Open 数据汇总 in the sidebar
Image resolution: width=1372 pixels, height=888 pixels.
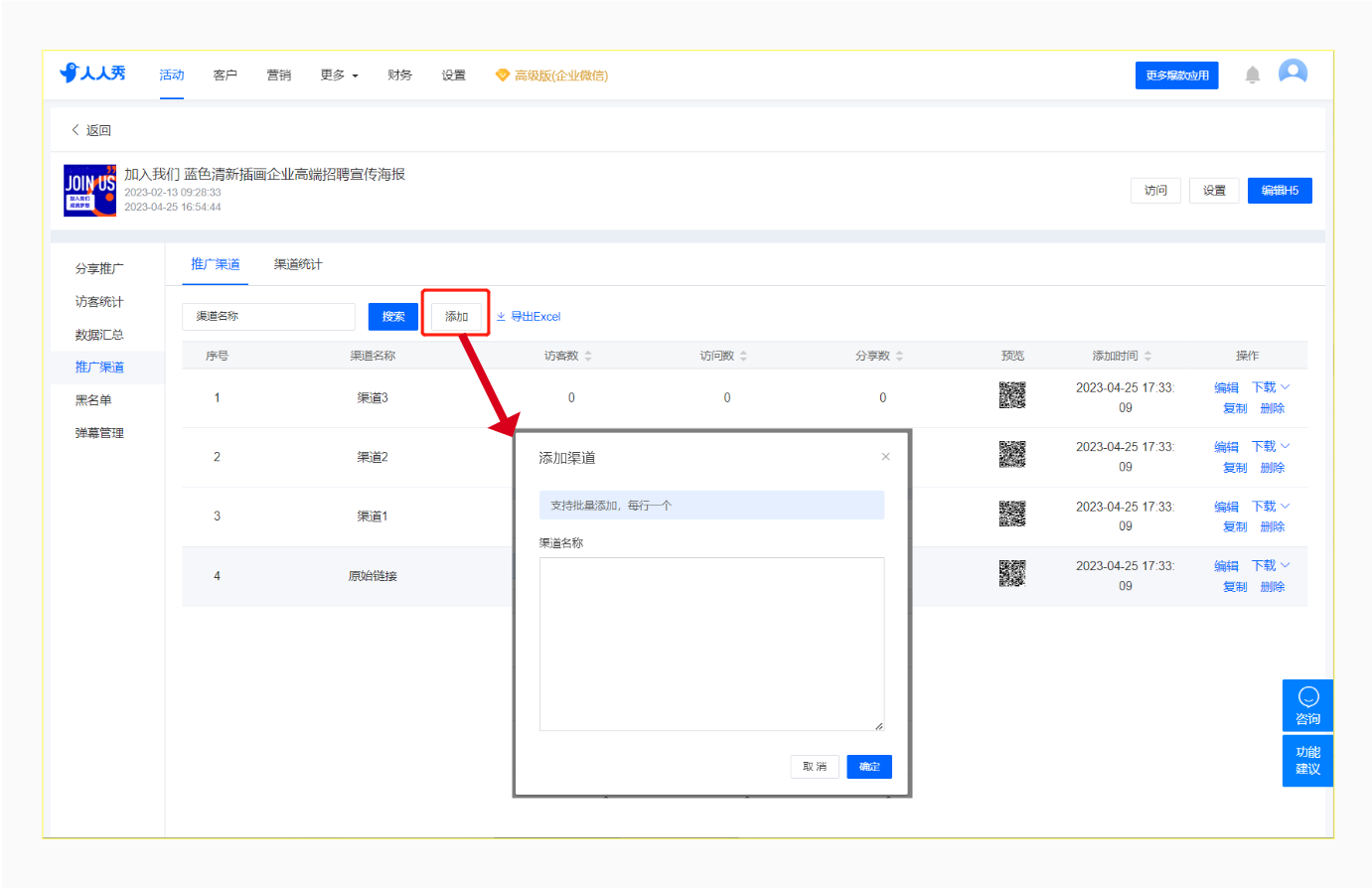click(x=99, y=335)
